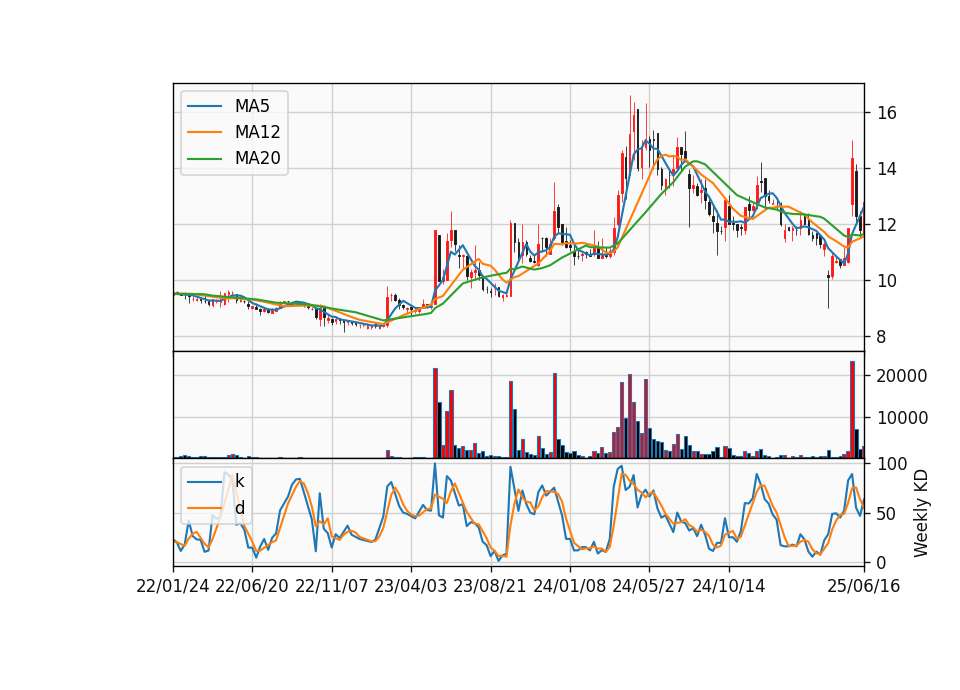Click the 22/06/20 date label
Viewport: 960px width, 690px height.
[x=252, y=587]
